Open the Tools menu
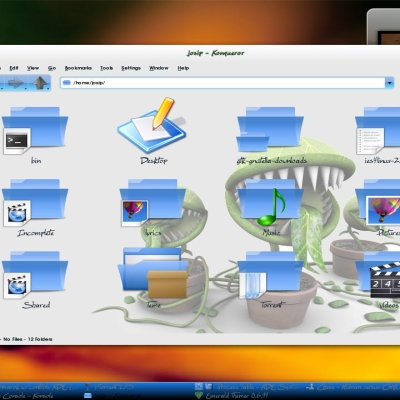 (x=107, y=68)
